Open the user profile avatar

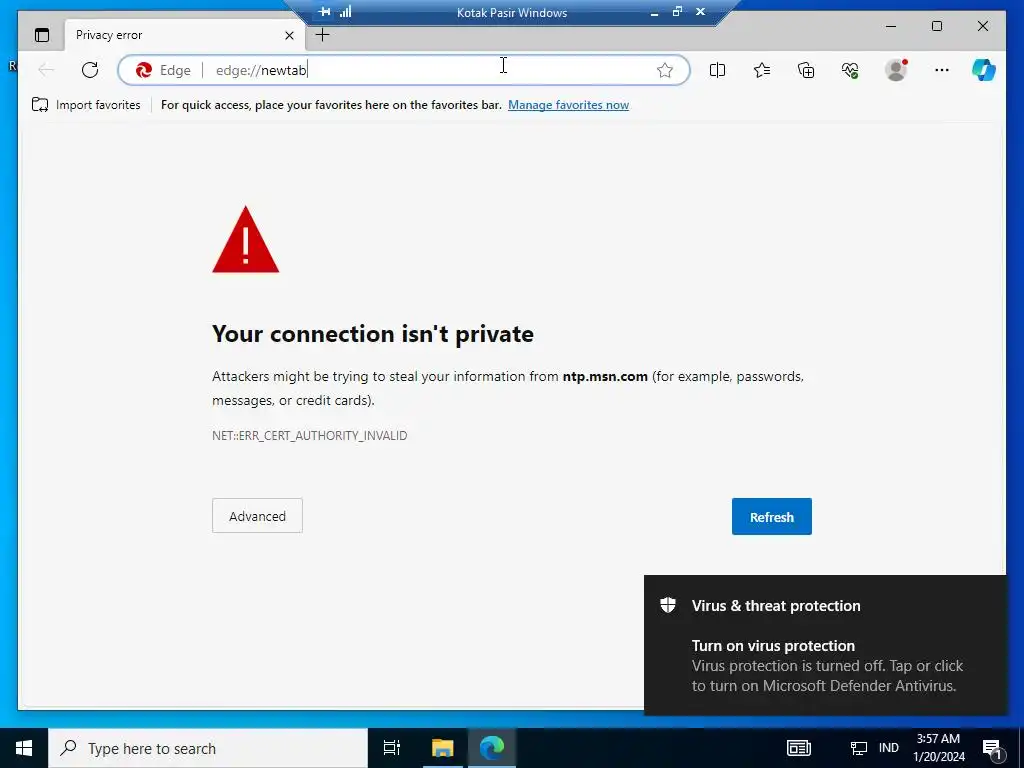coord(896,70)
